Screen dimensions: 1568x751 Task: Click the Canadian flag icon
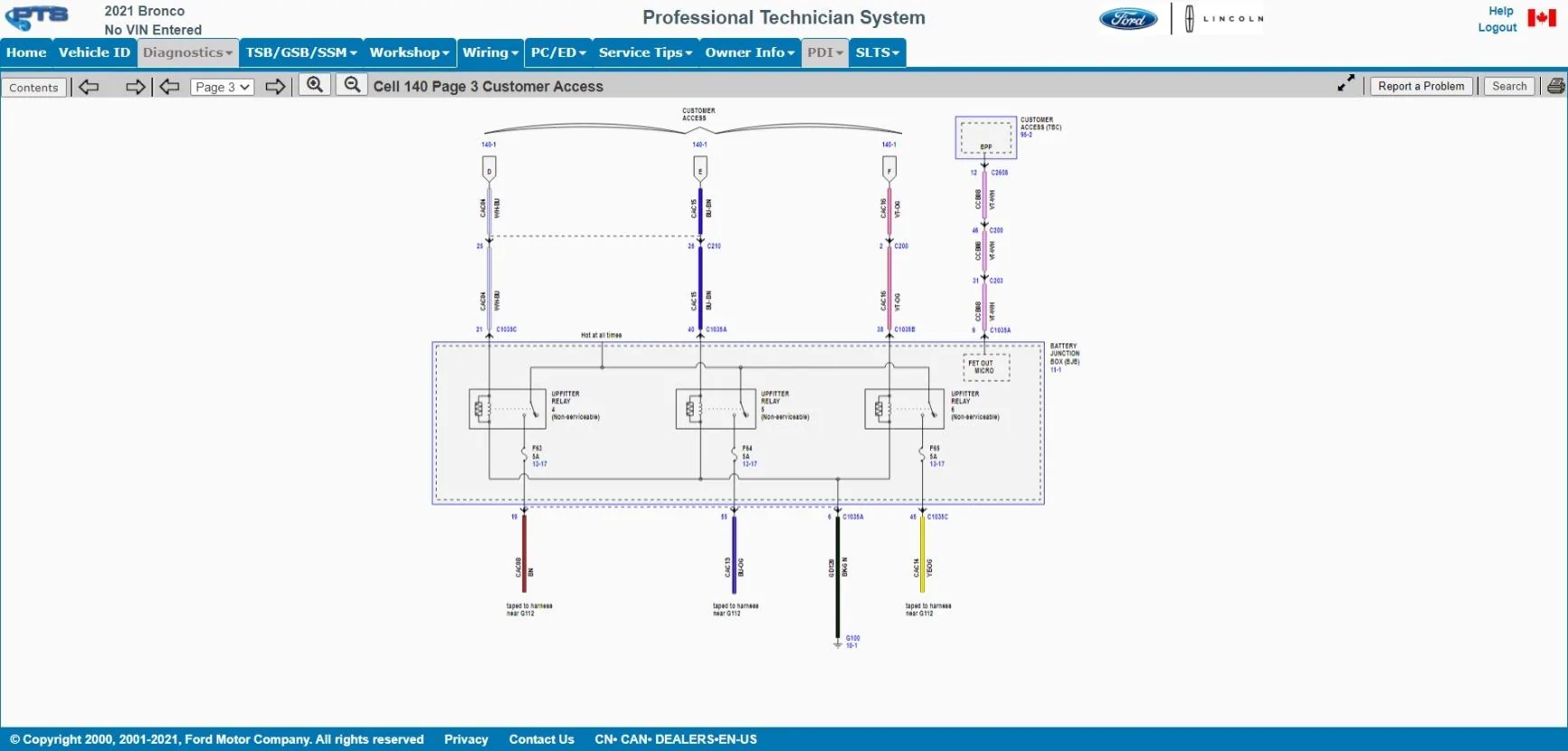tap(1542, 18)
